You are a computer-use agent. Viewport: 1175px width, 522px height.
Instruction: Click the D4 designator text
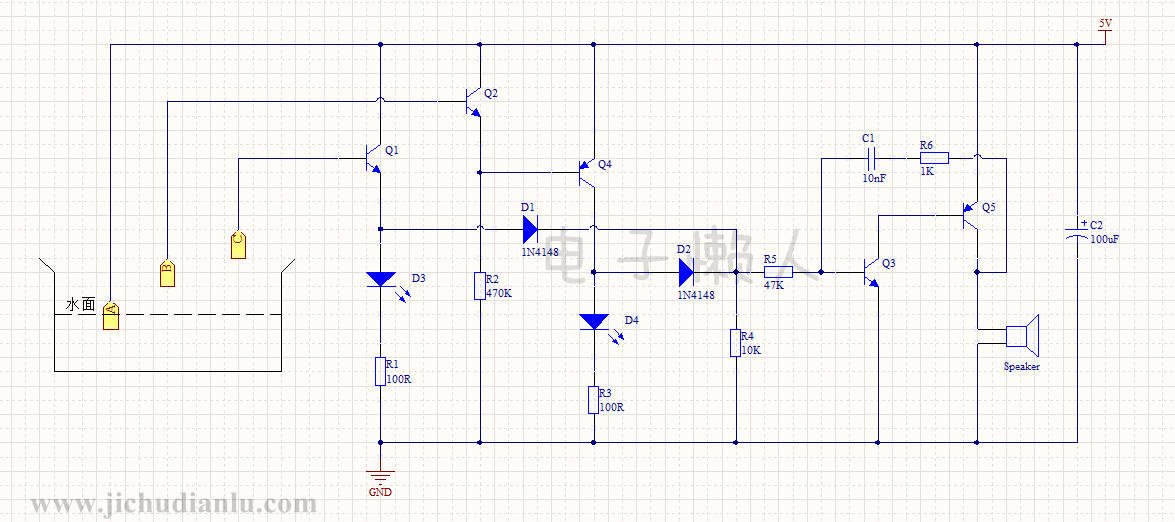pos(632,321)
